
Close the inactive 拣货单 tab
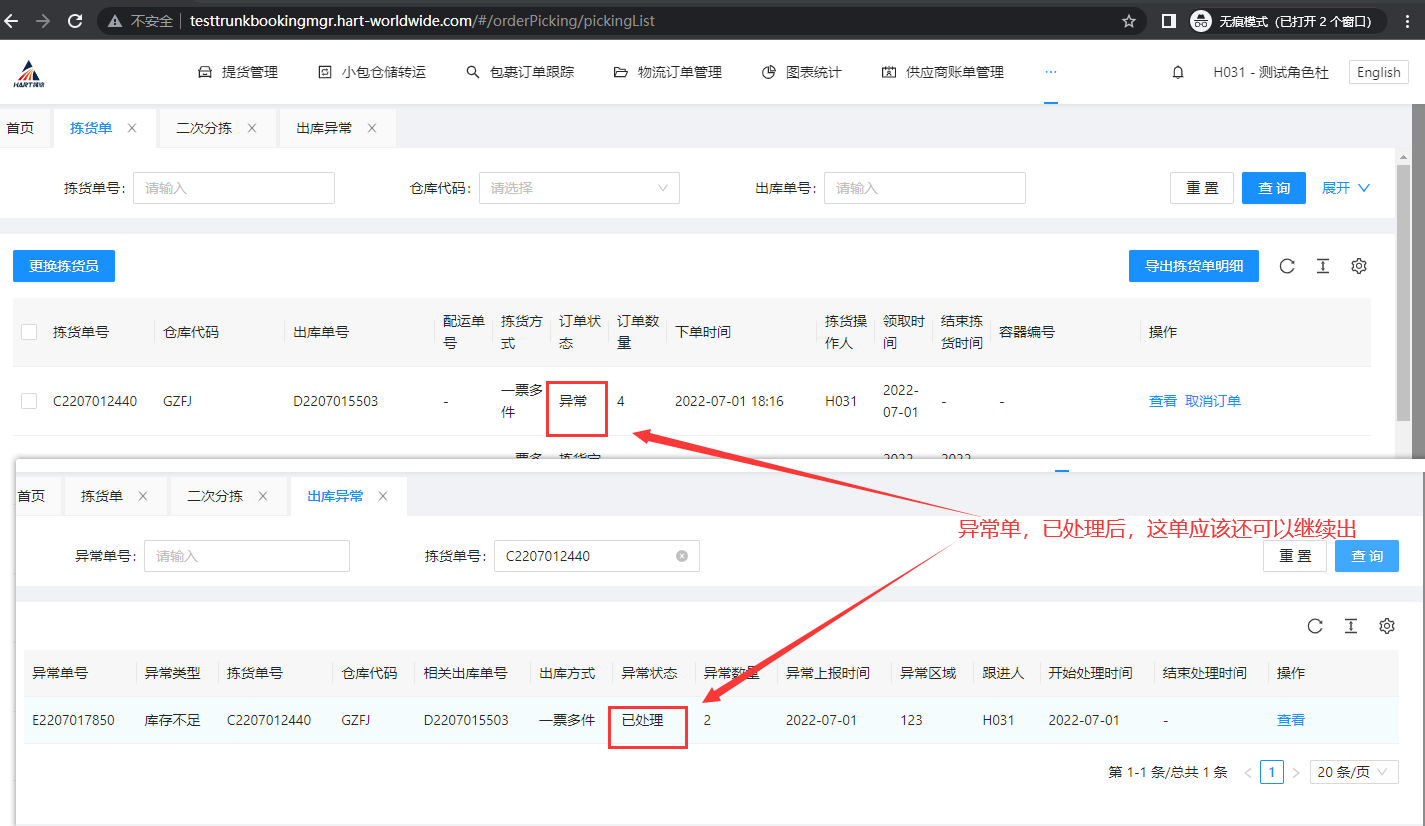tap(143, 496)
